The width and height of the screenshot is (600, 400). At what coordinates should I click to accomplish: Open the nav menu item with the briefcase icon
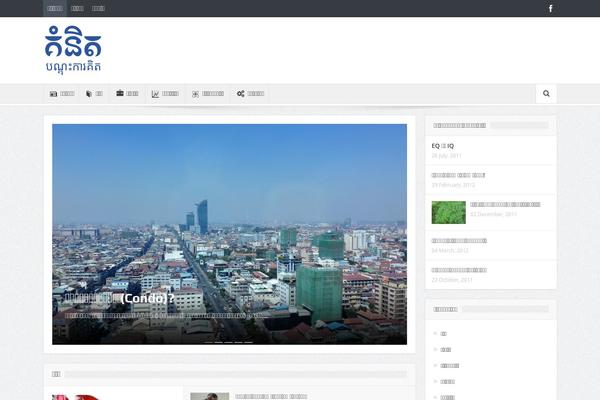coord(127,94)
